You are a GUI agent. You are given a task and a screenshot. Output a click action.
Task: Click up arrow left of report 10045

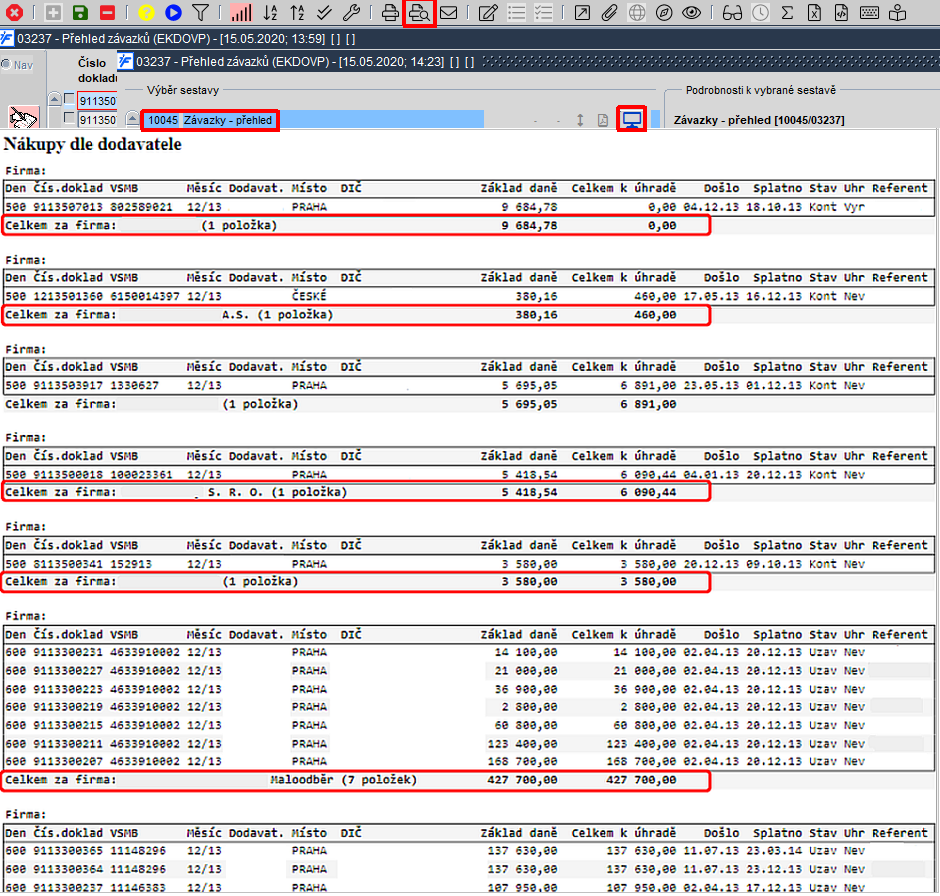132,119
